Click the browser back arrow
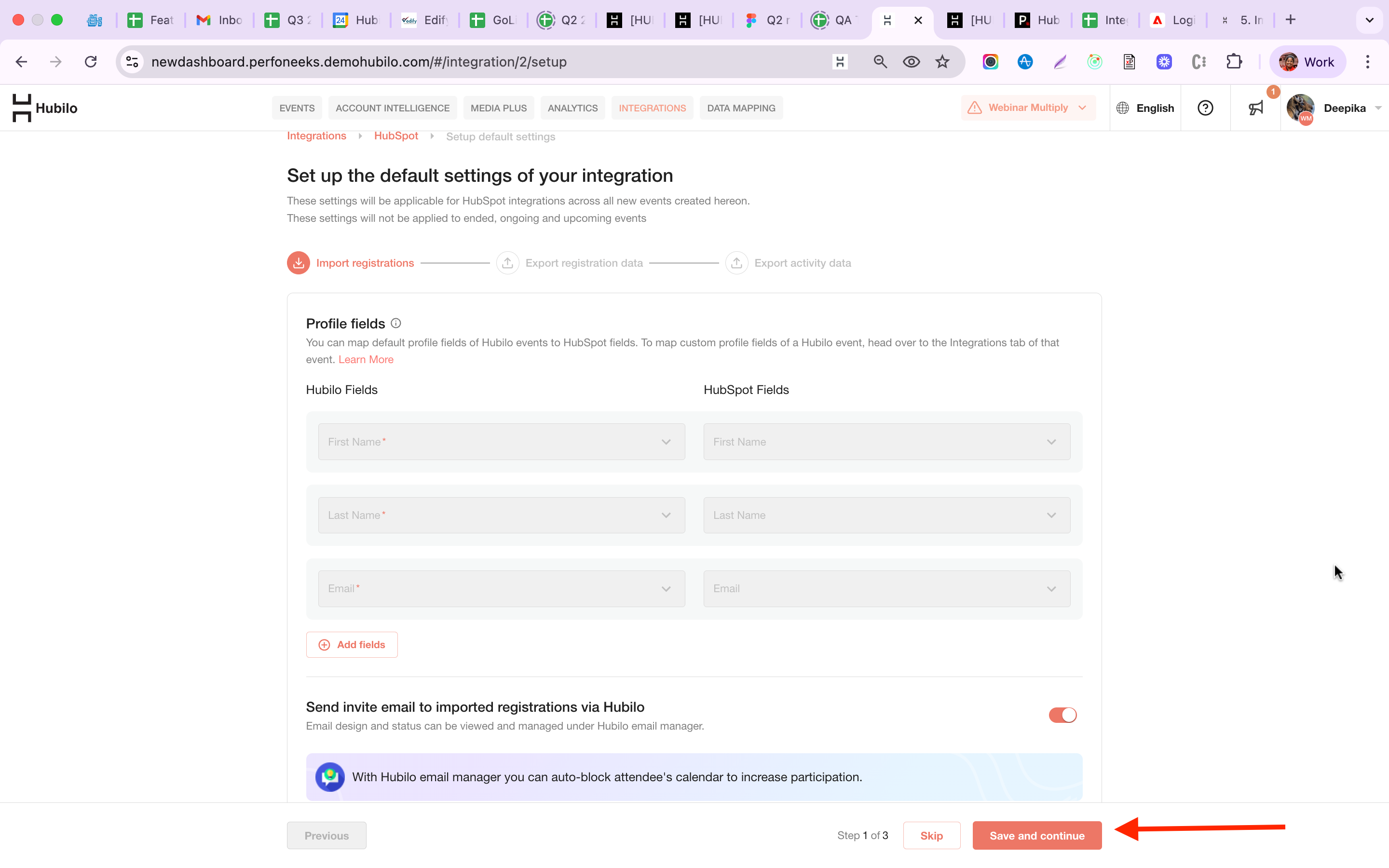 [21, 62]
